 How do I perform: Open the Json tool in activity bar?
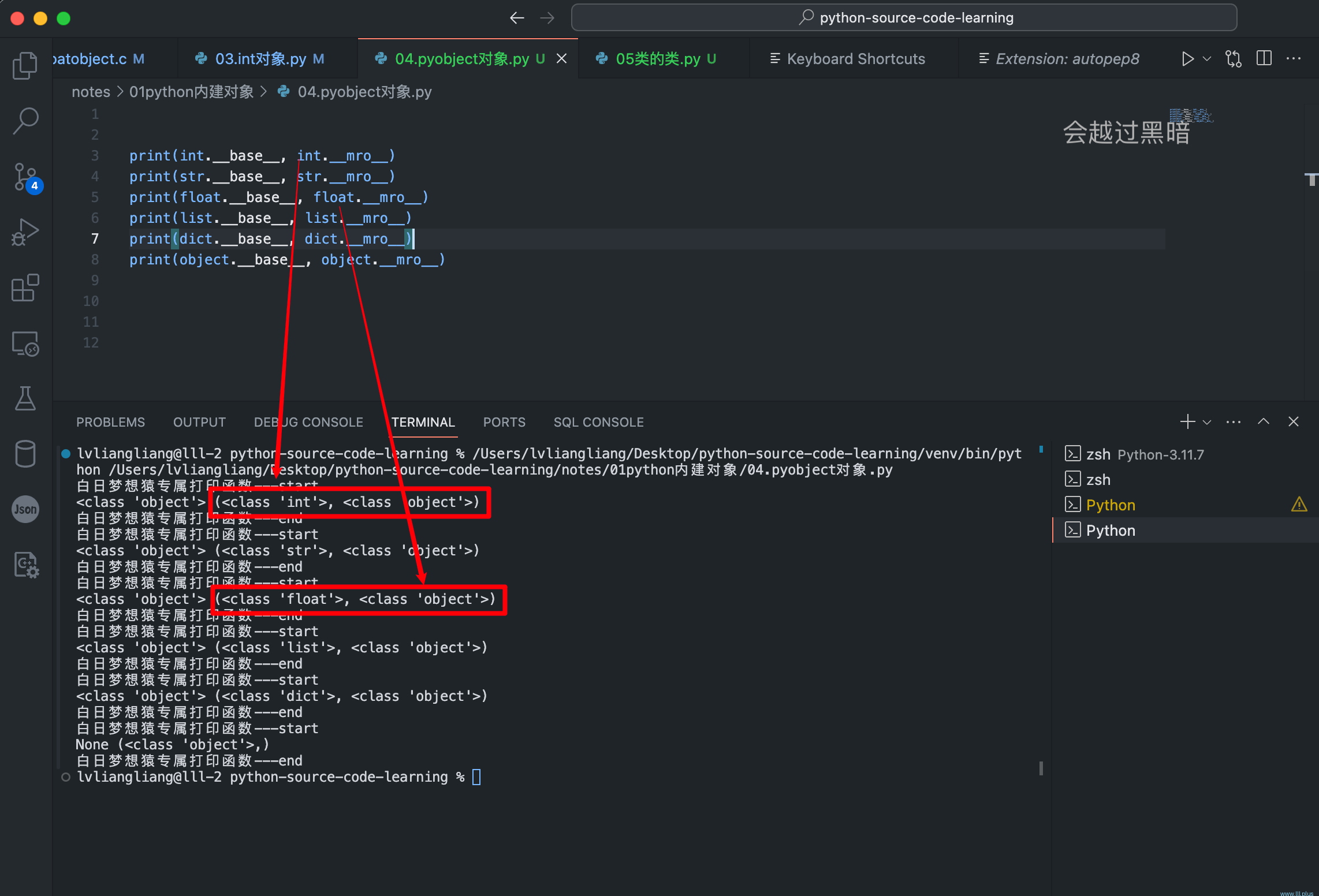[25, 509]
